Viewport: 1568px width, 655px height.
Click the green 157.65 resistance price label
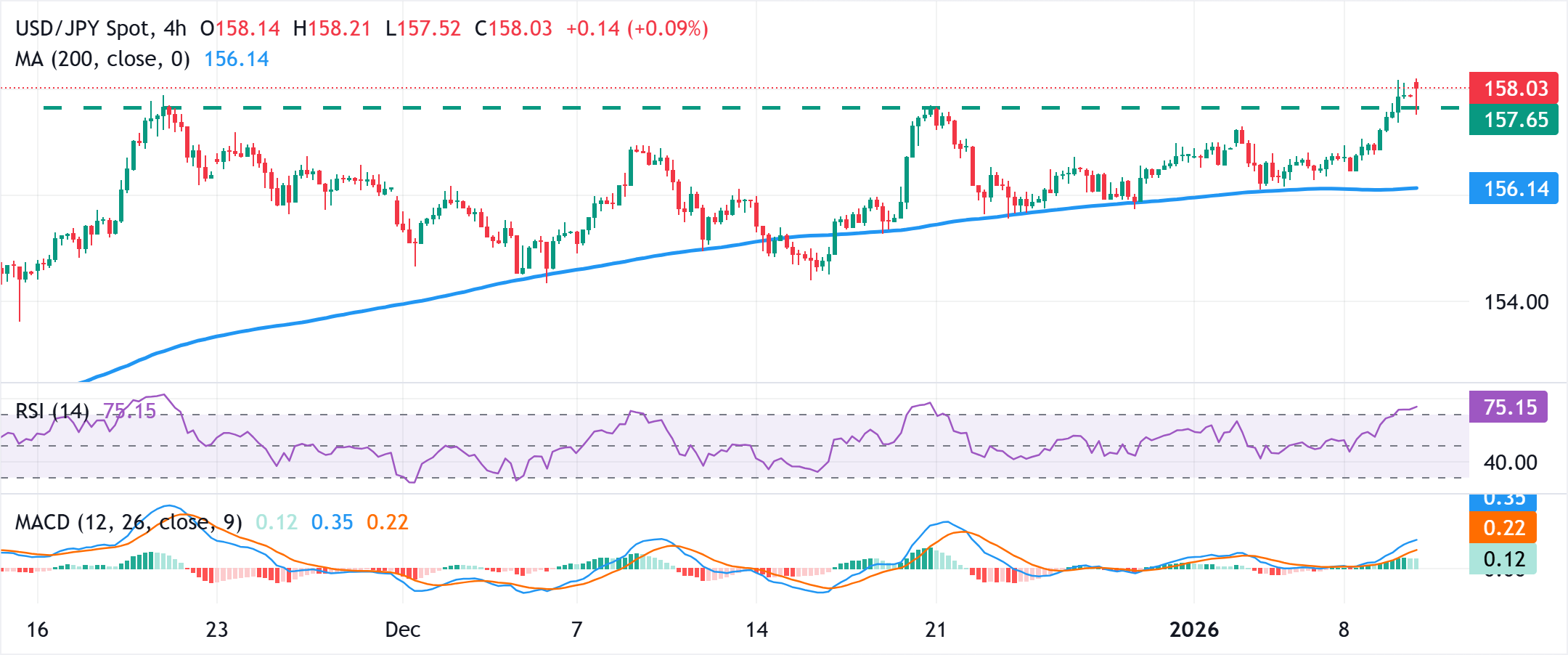coord(1514,121)
